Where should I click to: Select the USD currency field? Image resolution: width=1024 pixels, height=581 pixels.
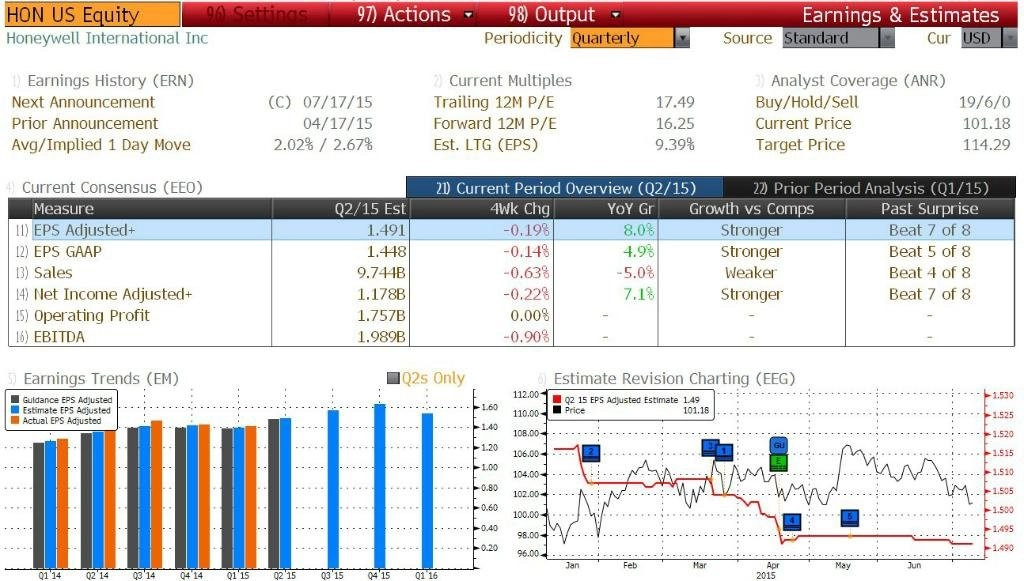(981, 39)
